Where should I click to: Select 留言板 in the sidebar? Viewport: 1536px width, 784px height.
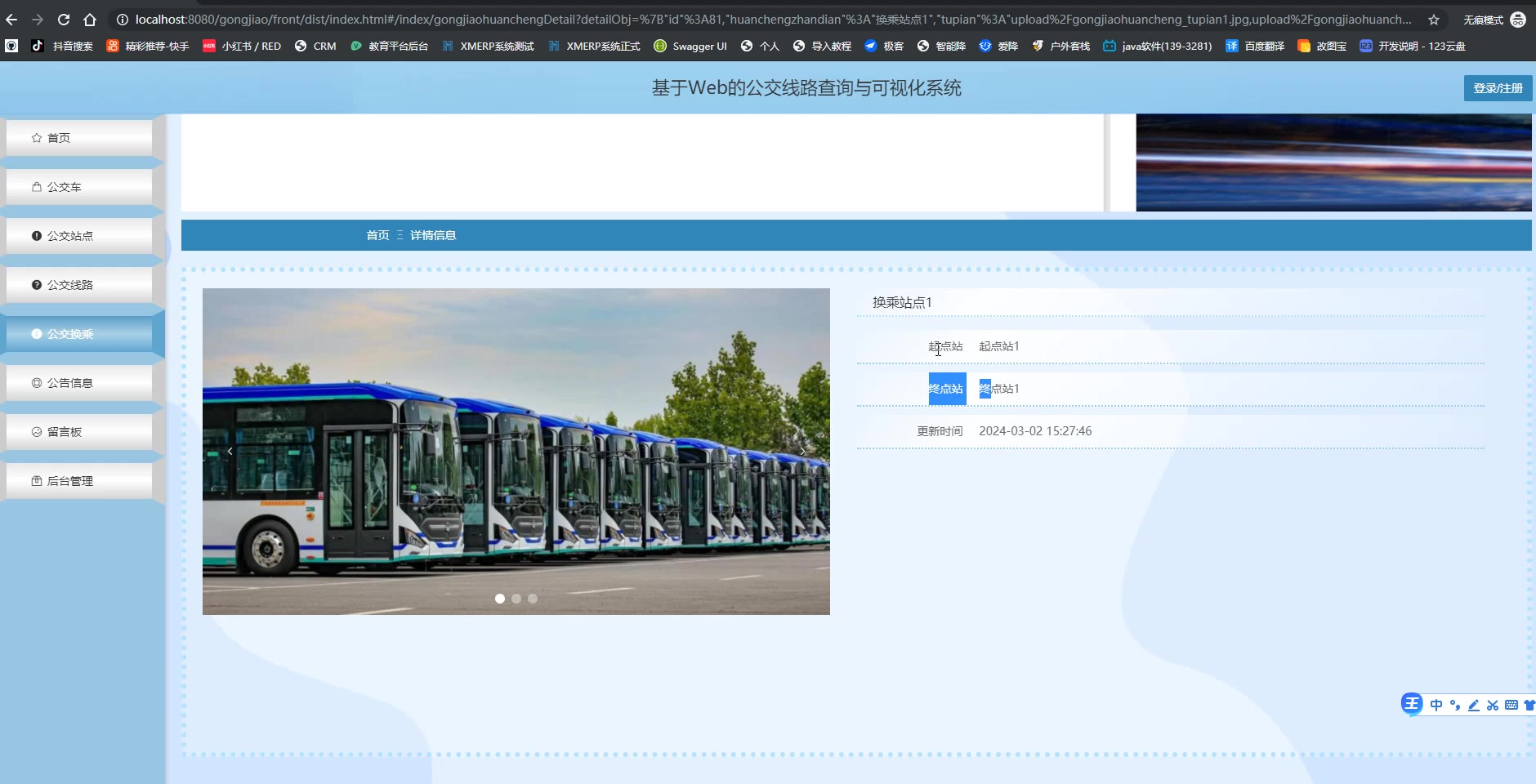79,432
